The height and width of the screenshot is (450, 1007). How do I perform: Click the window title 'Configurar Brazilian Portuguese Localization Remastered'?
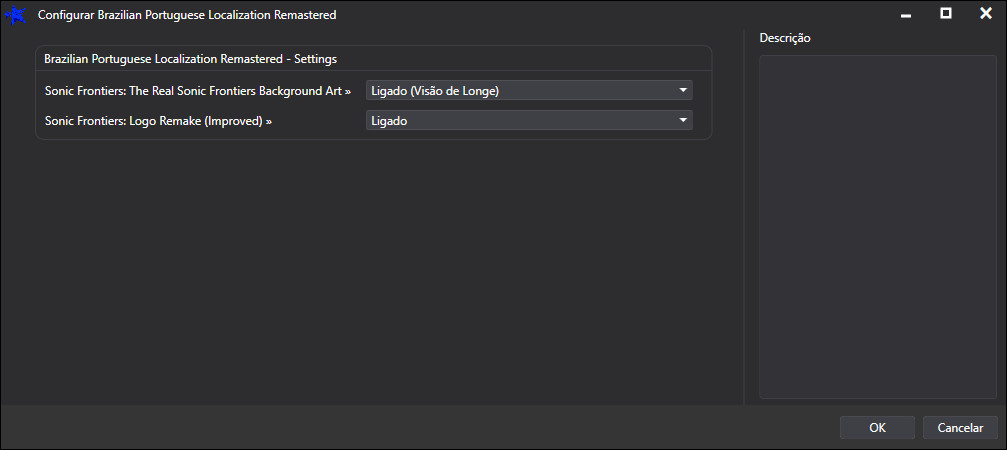coord(187,15)
